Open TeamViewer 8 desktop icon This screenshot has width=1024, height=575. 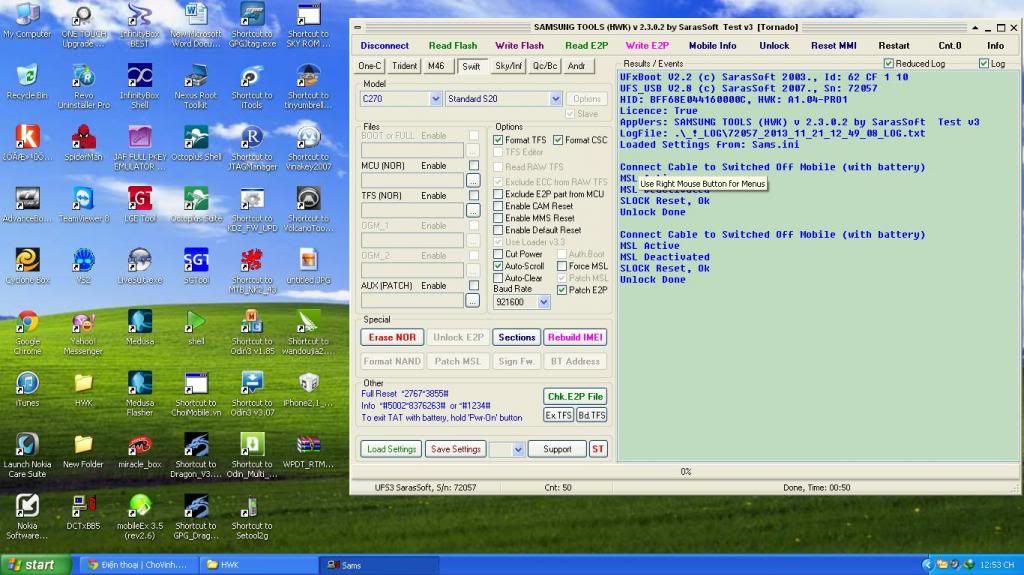(84, 205)
